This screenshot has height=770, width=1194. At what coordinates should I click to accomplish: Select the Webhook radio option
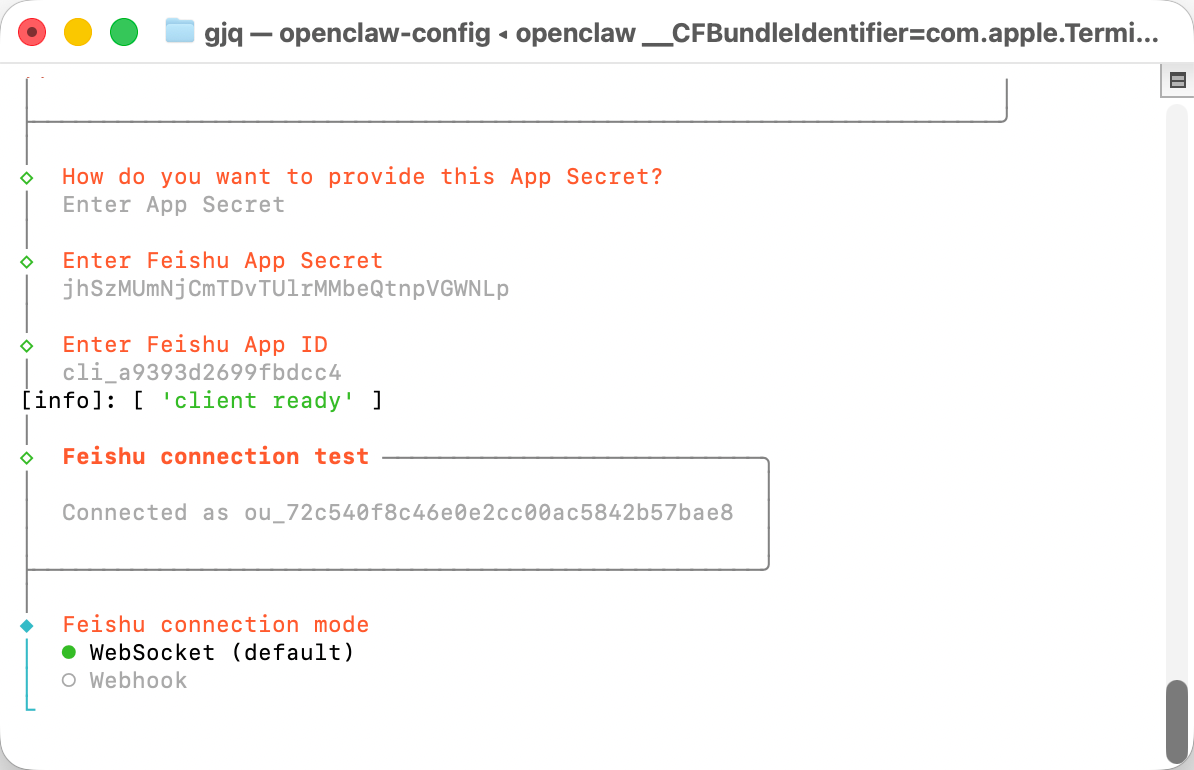click(69, 680)
